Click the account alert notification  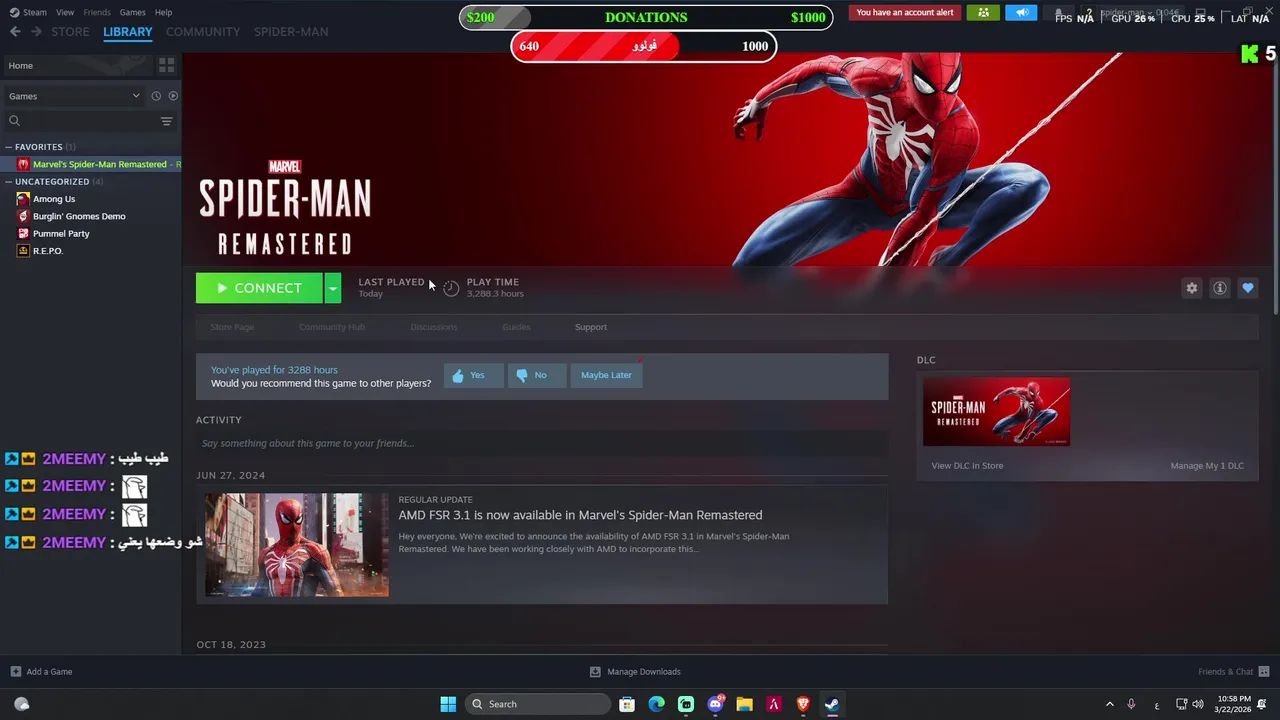coord(905,13)
